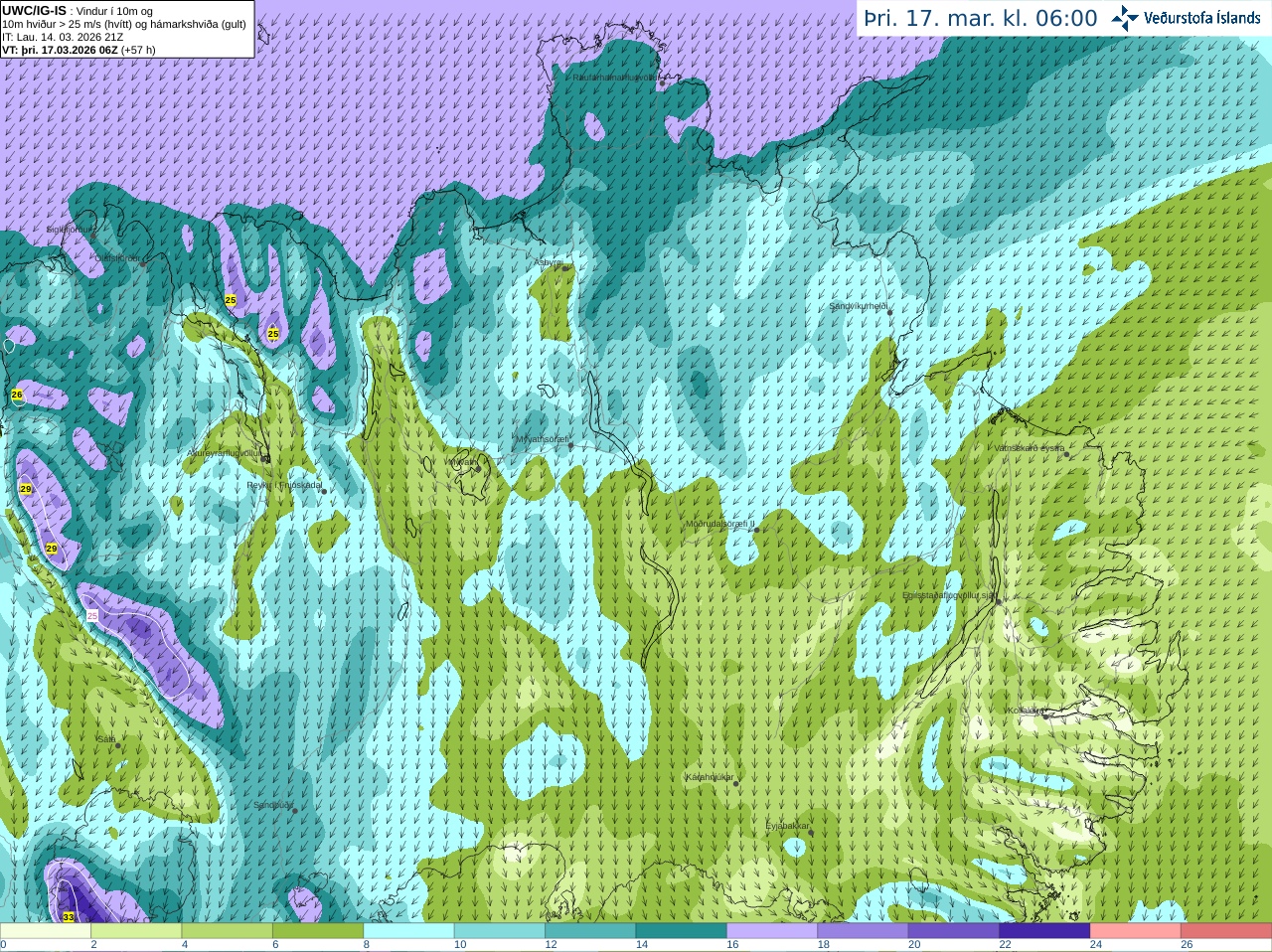Click the 'IT: Lau. 14. 03. 2026 21Z' line
The width and height of the screenshot is (1272, 952).
[x=63, y=37]
